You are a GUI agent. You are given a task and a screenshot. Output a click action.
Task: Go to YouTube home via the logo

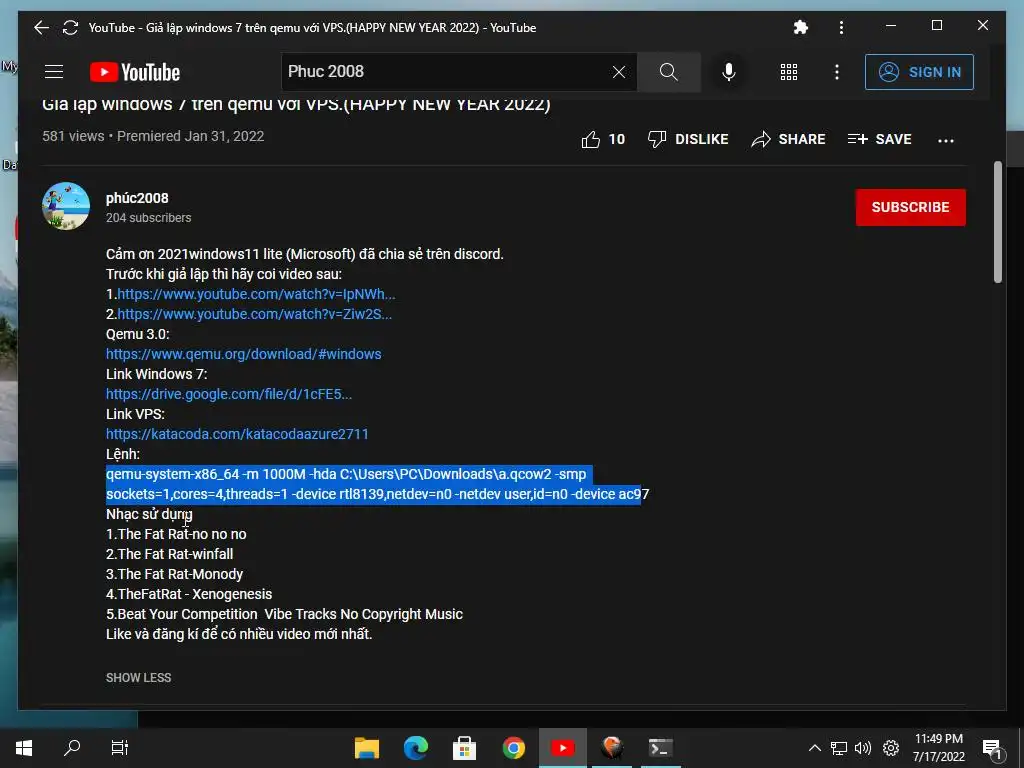click(135, 72)
